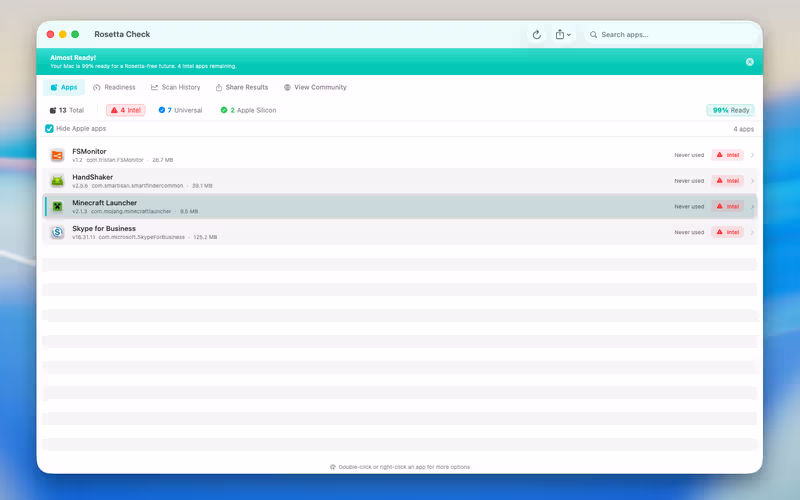800x500 pixels.
Task: Open the Readiness tab
Action: [114, 87]
